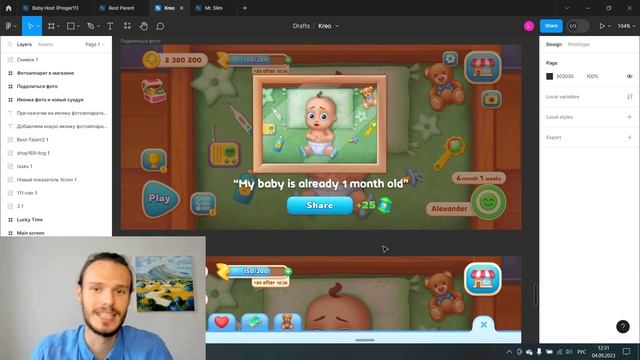Click the Drafts breadcrumb link
640x360 pixels.
301,26
